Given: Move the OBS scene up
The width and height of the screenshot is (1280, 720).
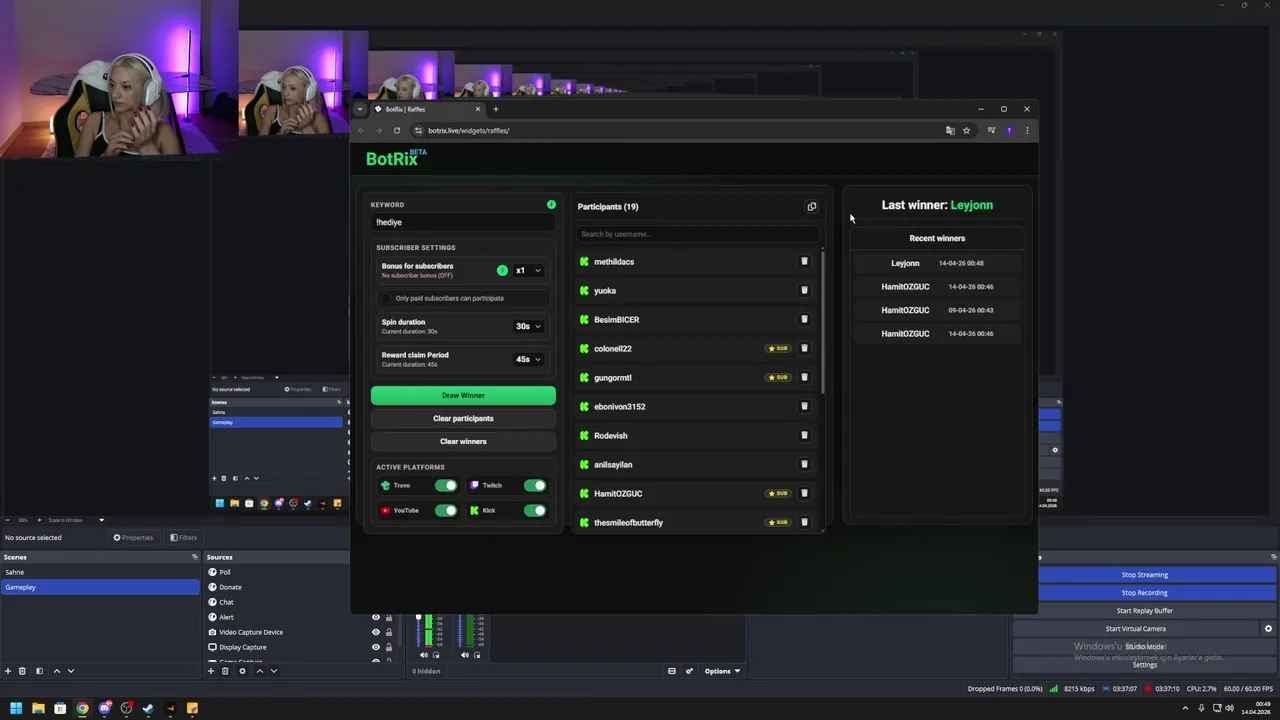Looking at the screenshot, I should [56, 671].
